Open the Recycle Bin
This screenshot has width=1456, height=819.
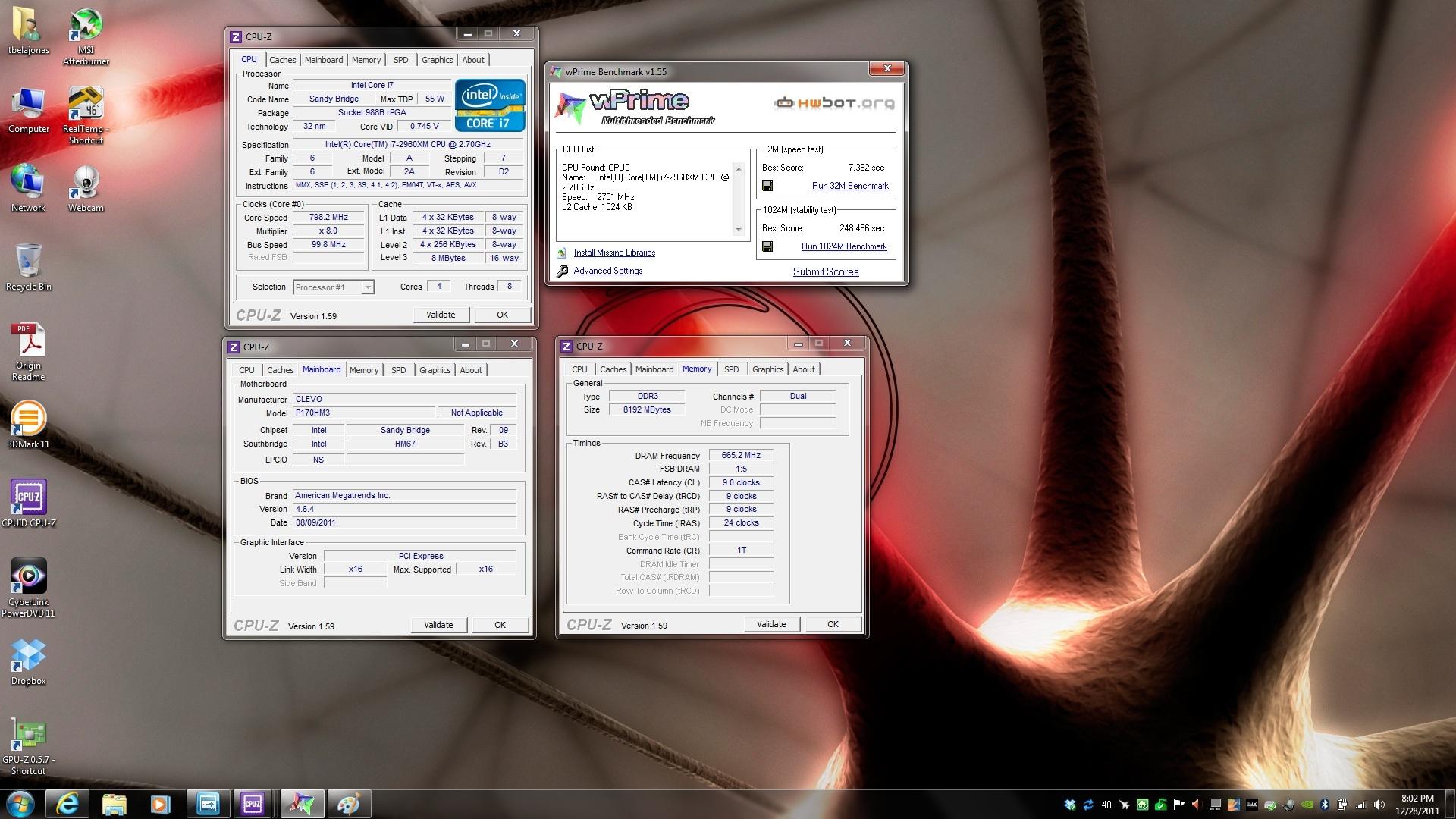(x=29, y=267)
